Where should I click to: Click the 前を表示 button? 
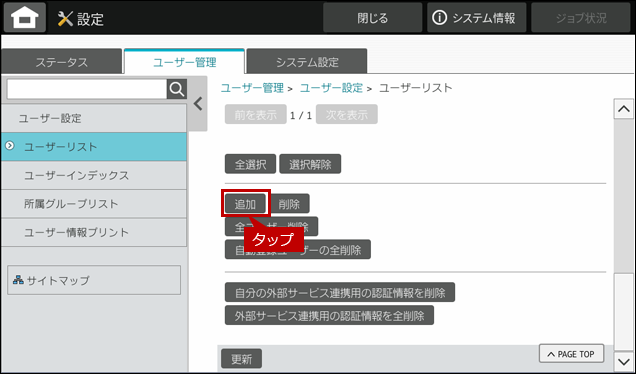click(256, 114)
